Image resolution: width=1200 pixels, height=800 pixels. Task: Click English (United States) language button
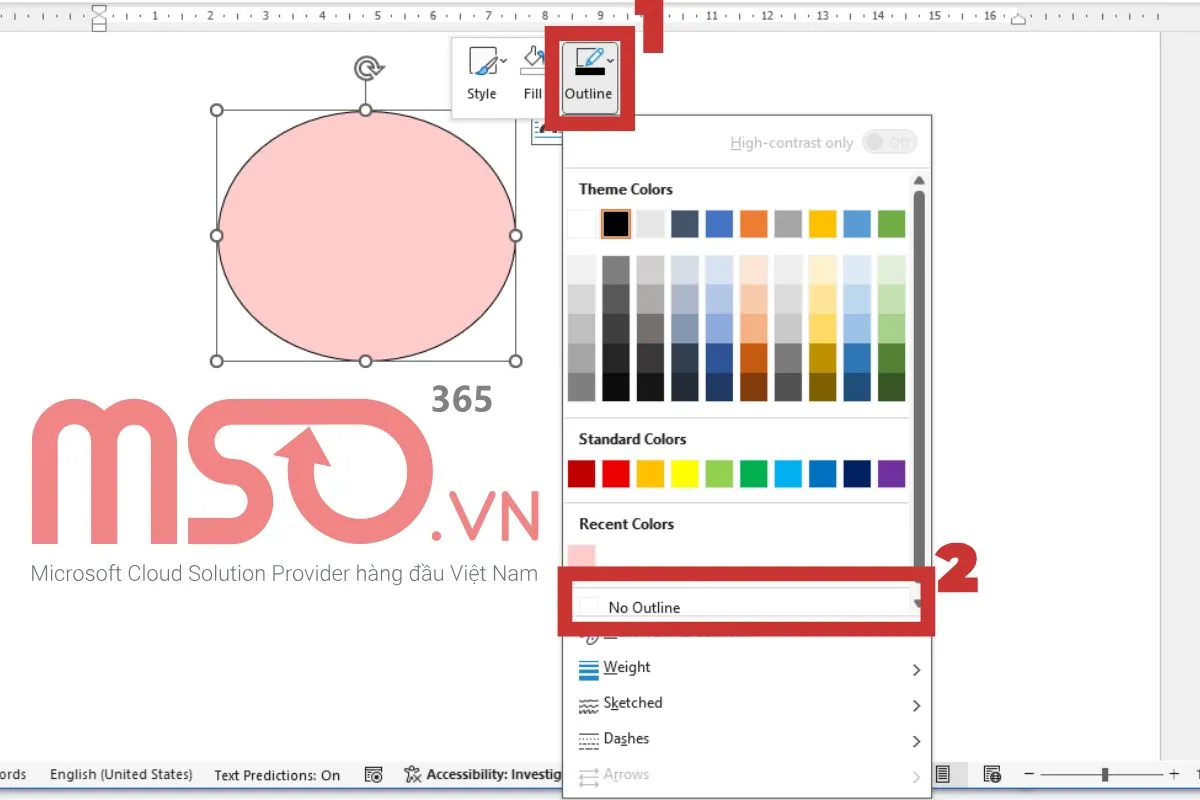(121, 774)
